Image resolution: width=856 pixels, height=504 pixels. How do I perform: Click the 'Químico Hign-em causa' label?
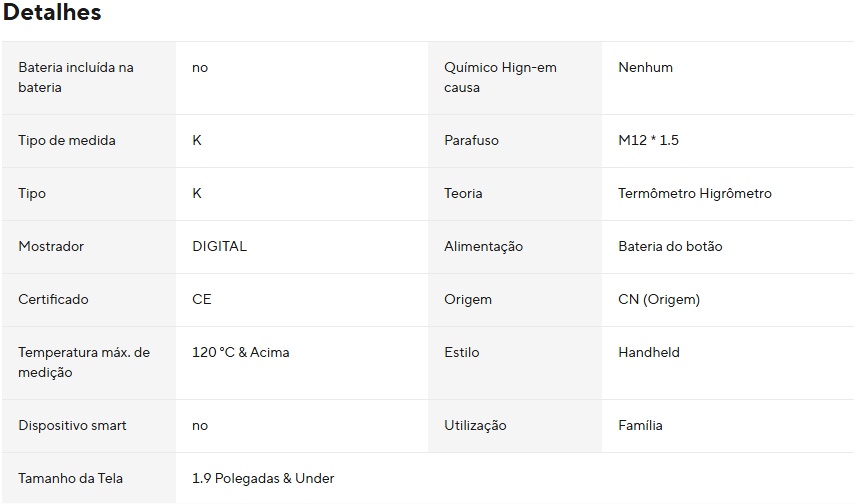pyautogui.click(x=500, y=77)
